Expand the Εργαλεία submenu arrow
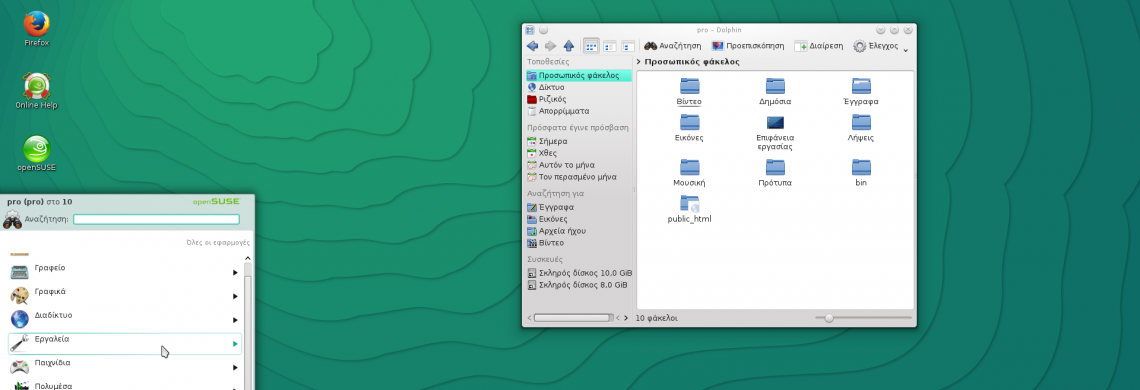 [235, 343]
